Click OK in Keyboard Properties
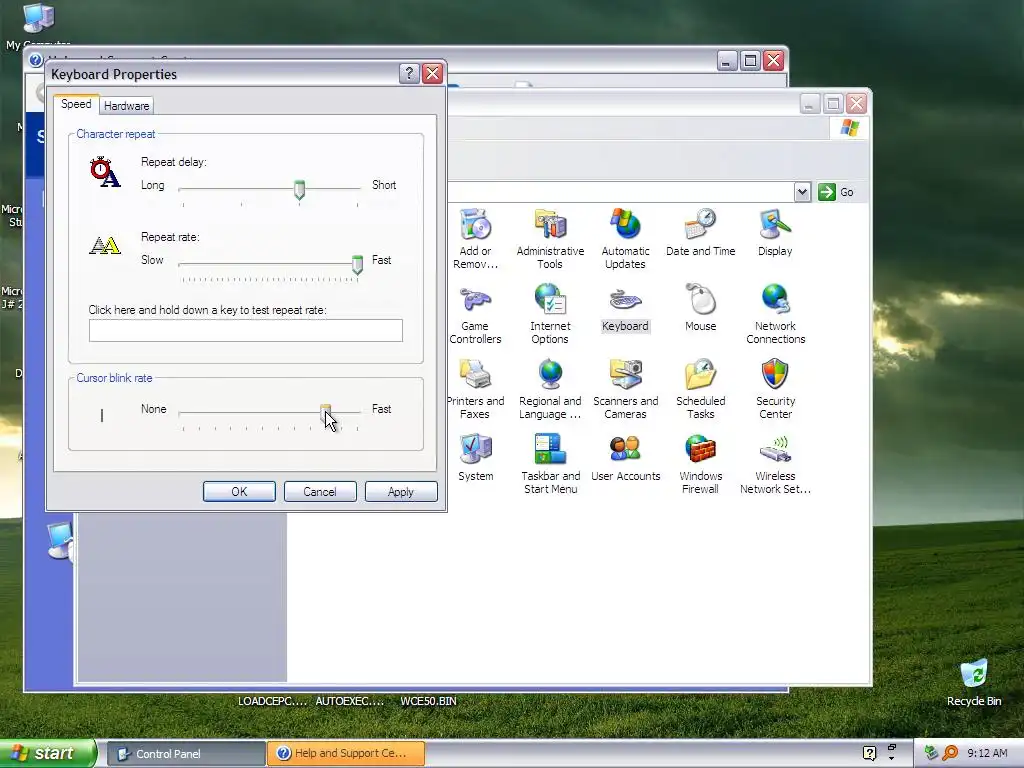 (239, 492)
